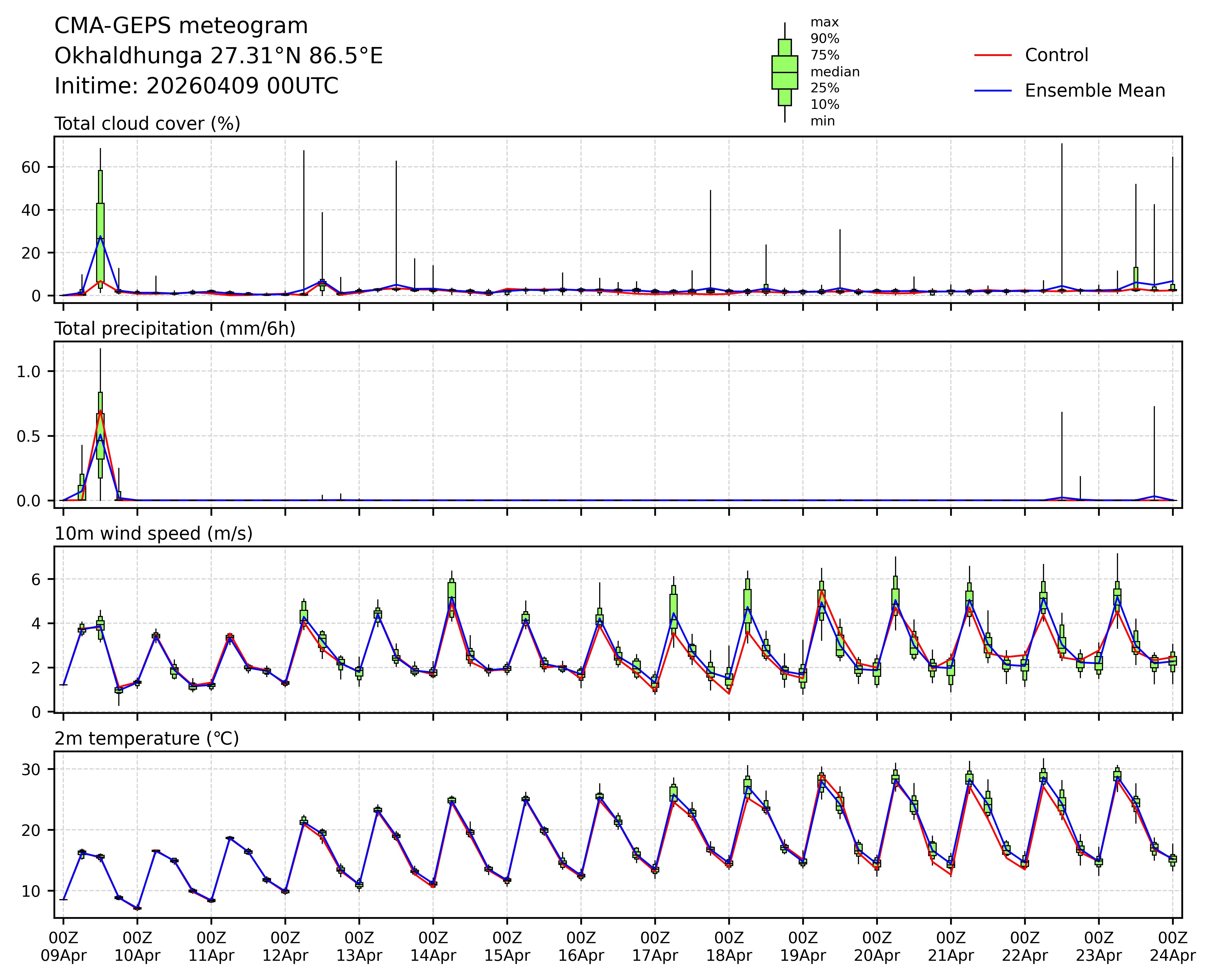The width and height of the screenshot is (1212, 980).
Task: Click the 'Total precipitation (mm/6h)' panel title
Action: (x=175, y=329)
